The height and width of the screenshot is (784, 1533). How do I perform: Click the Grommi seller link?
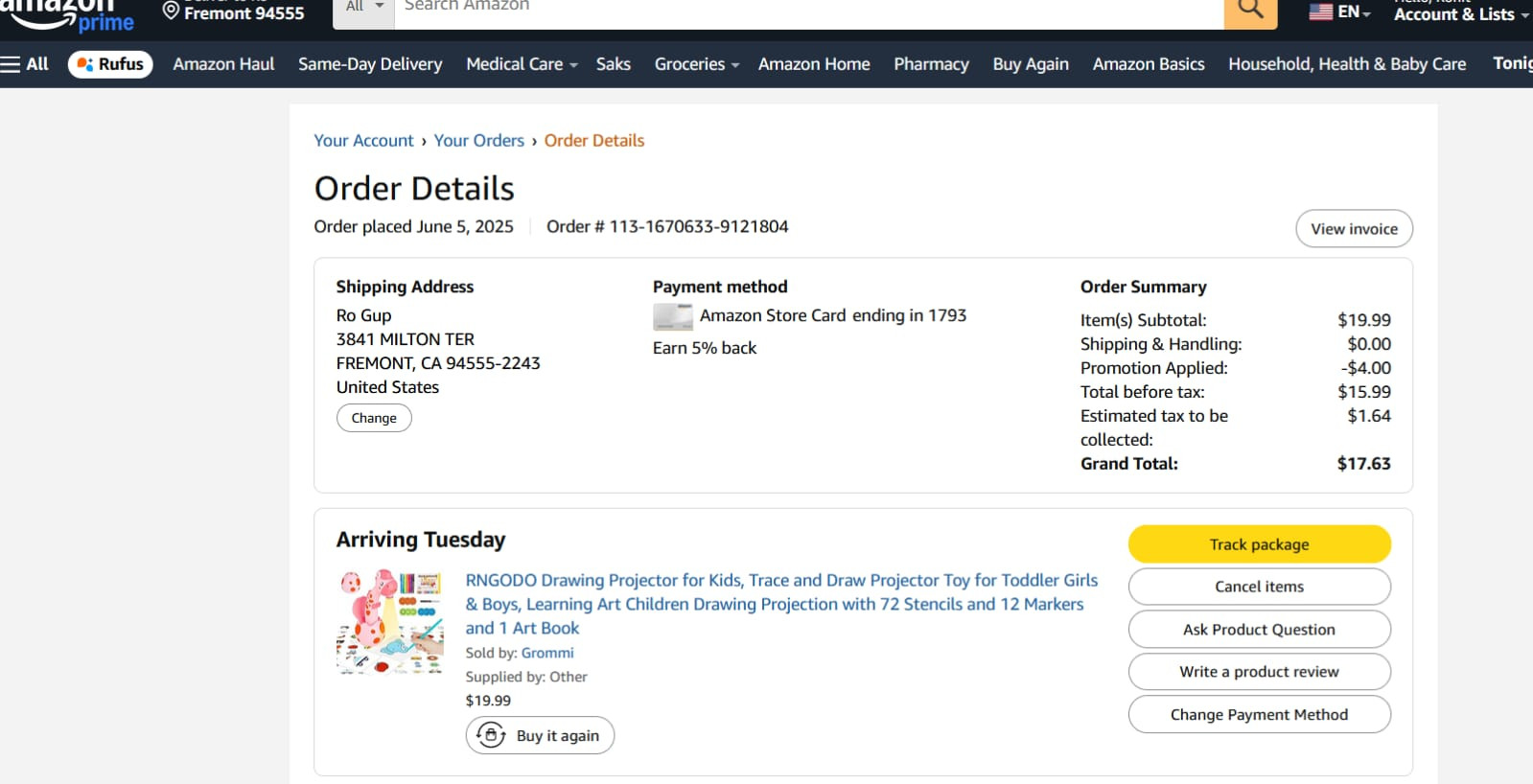pyautogui.click(x=547, y=653)
